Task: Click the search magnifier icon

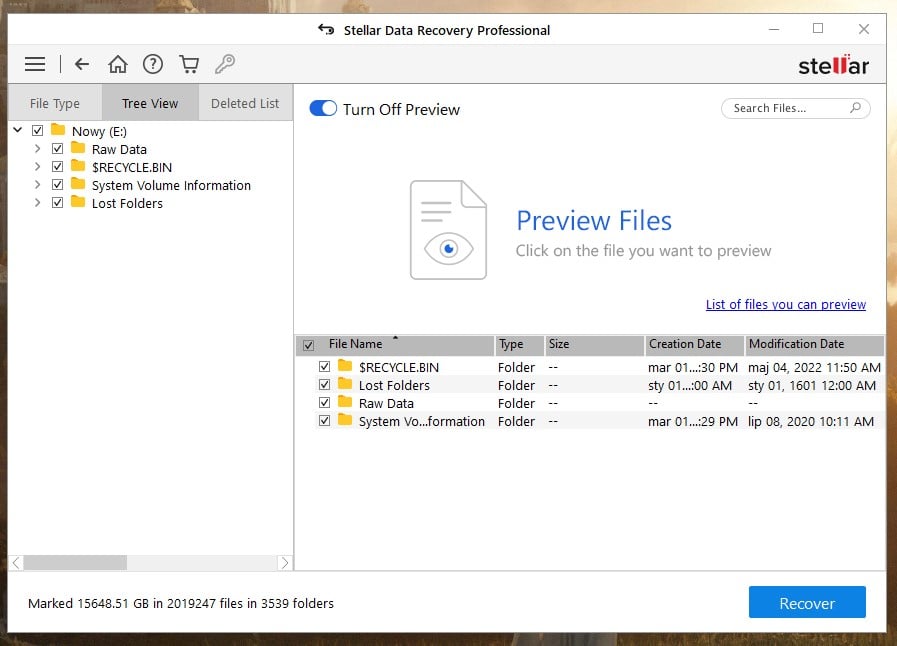Action: pos(855,108)
